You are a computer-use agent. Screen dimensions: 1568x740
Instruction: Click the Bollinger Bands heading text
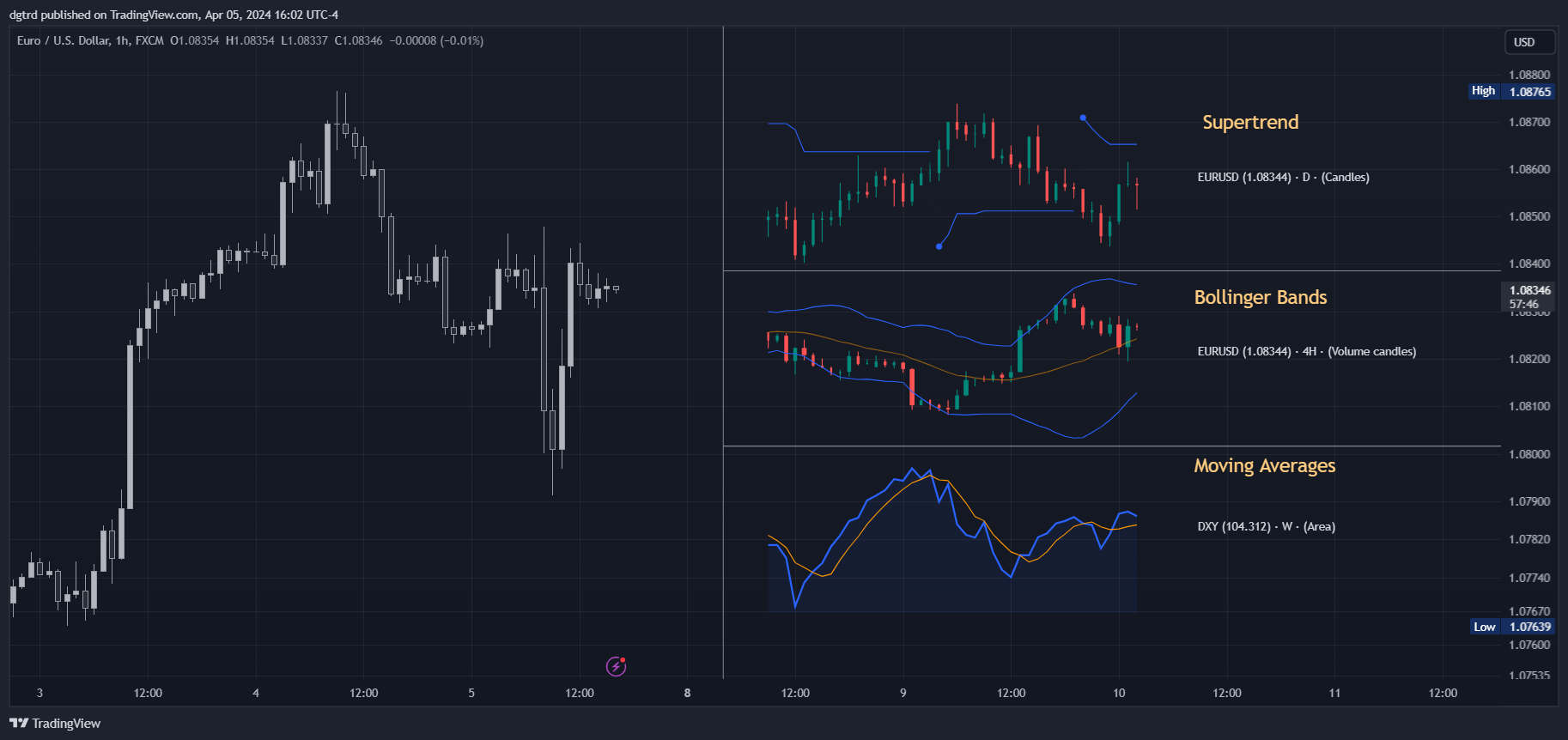click(1261, 297)
